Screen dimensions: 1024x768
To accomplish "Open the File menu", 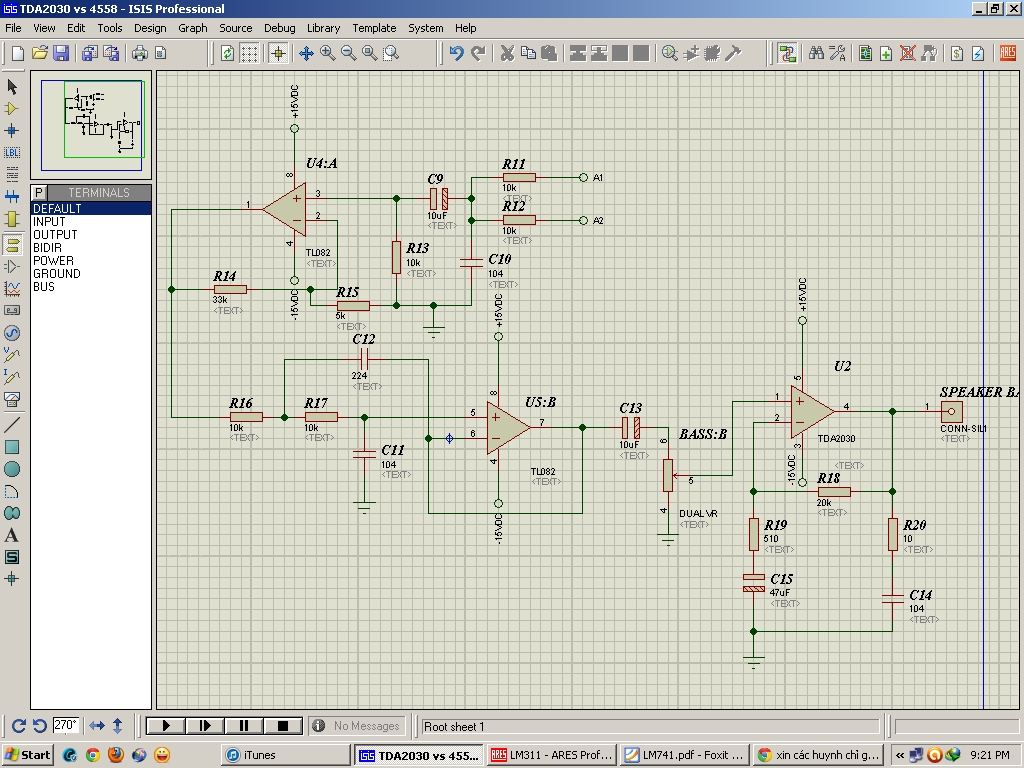I will point(13,28).
